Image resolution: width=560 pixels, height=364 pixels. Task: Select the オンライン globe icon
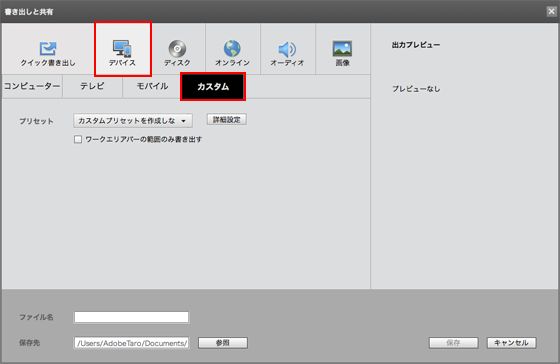click(x=232, y=49)
